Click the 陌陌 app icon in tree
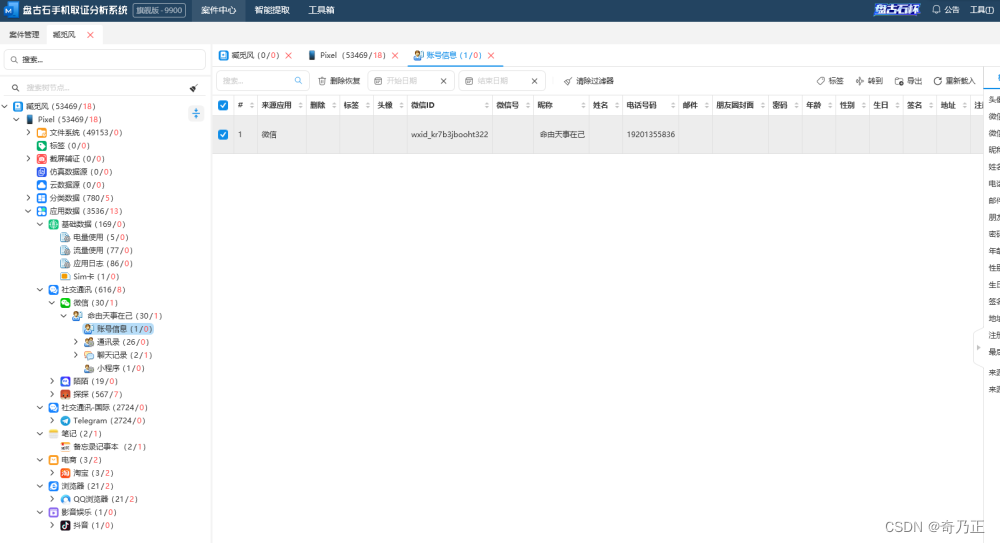 65,382
